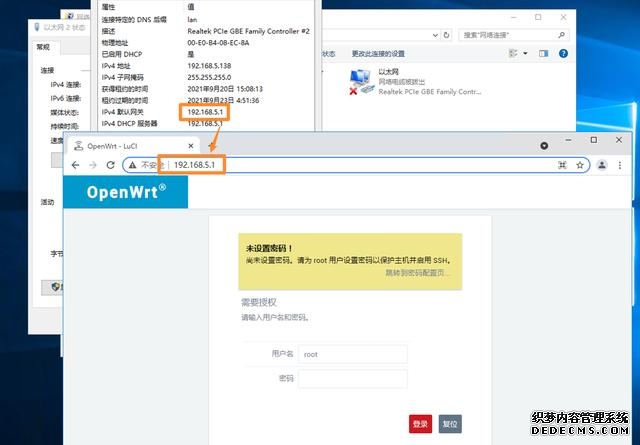The height and width of the screenshot is (445, 640).
Task: Go forward in the Chrome browser
Action: (93, 165)
